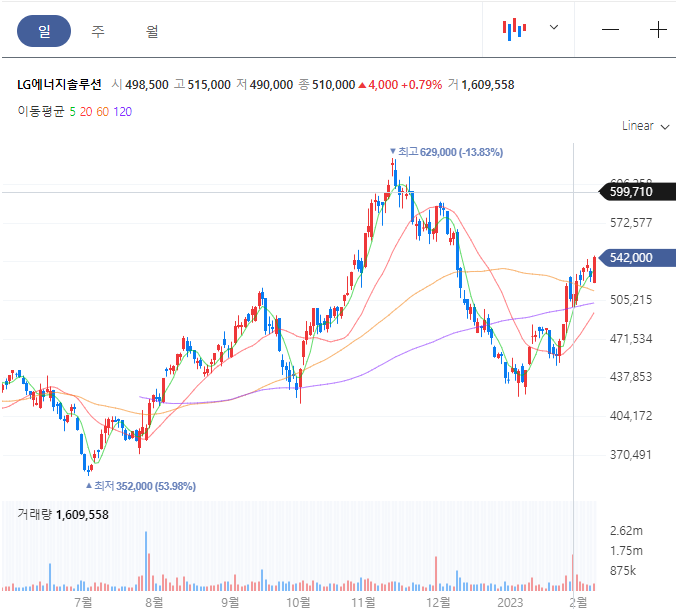Image resolution: width=676 pixels, height=609 pixels.
Task: Click the 20-day moving average label
Action: [86, 112]
